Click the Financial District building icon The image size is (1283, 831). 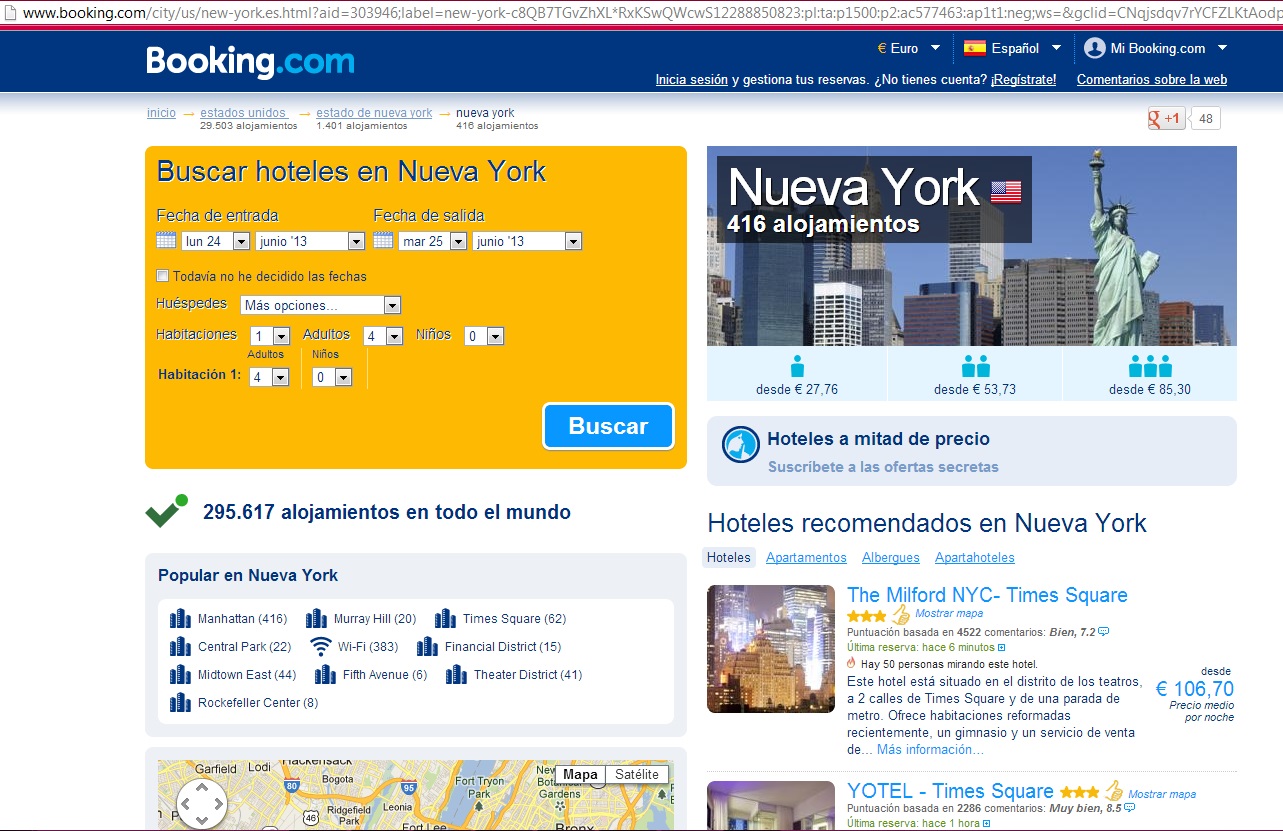tap(427, 647)
